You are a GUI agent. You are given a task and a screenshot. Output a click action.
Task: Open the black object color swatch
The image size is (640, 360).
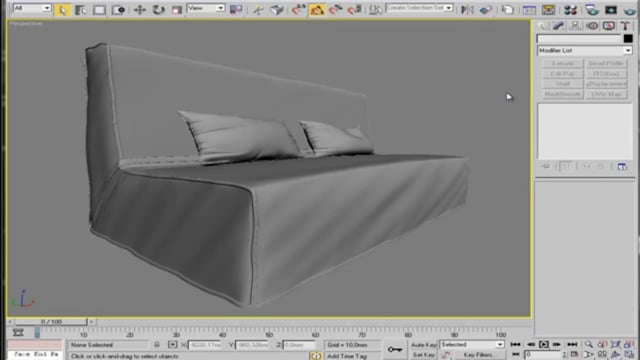pos(628,39)
